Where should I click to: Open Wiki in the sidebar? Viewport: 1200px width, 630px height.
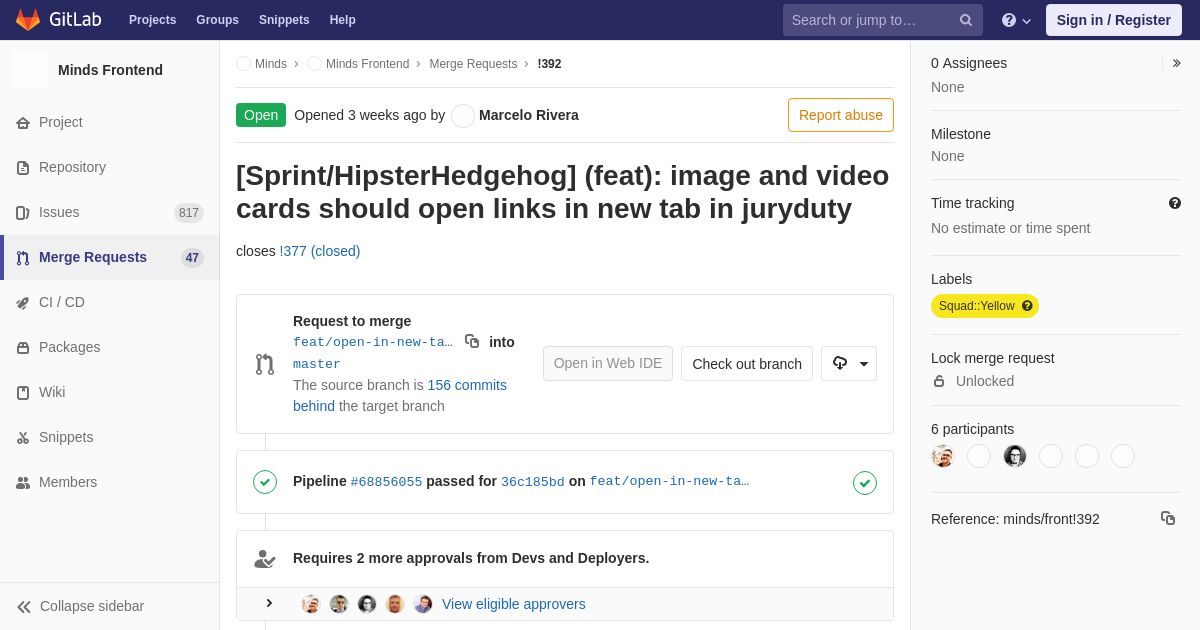click(110, 392)
